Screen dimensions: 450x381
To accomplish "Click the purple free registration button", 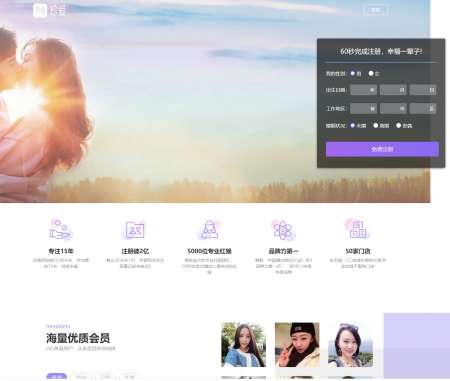I will tap(382, 149).
